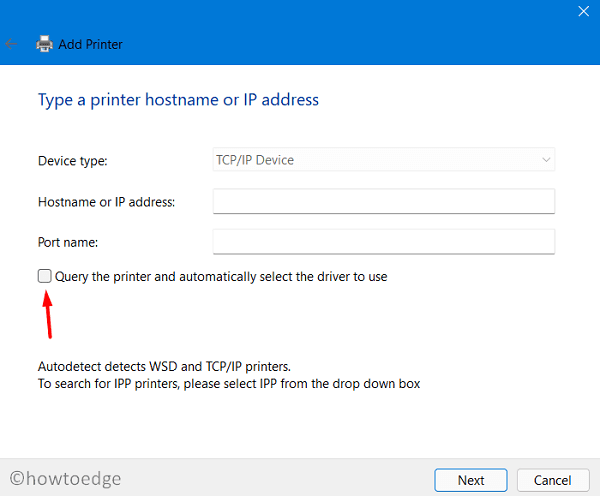Click the Port name field
The width and height of the screenshot is (600, 496).
click(384, 241)
